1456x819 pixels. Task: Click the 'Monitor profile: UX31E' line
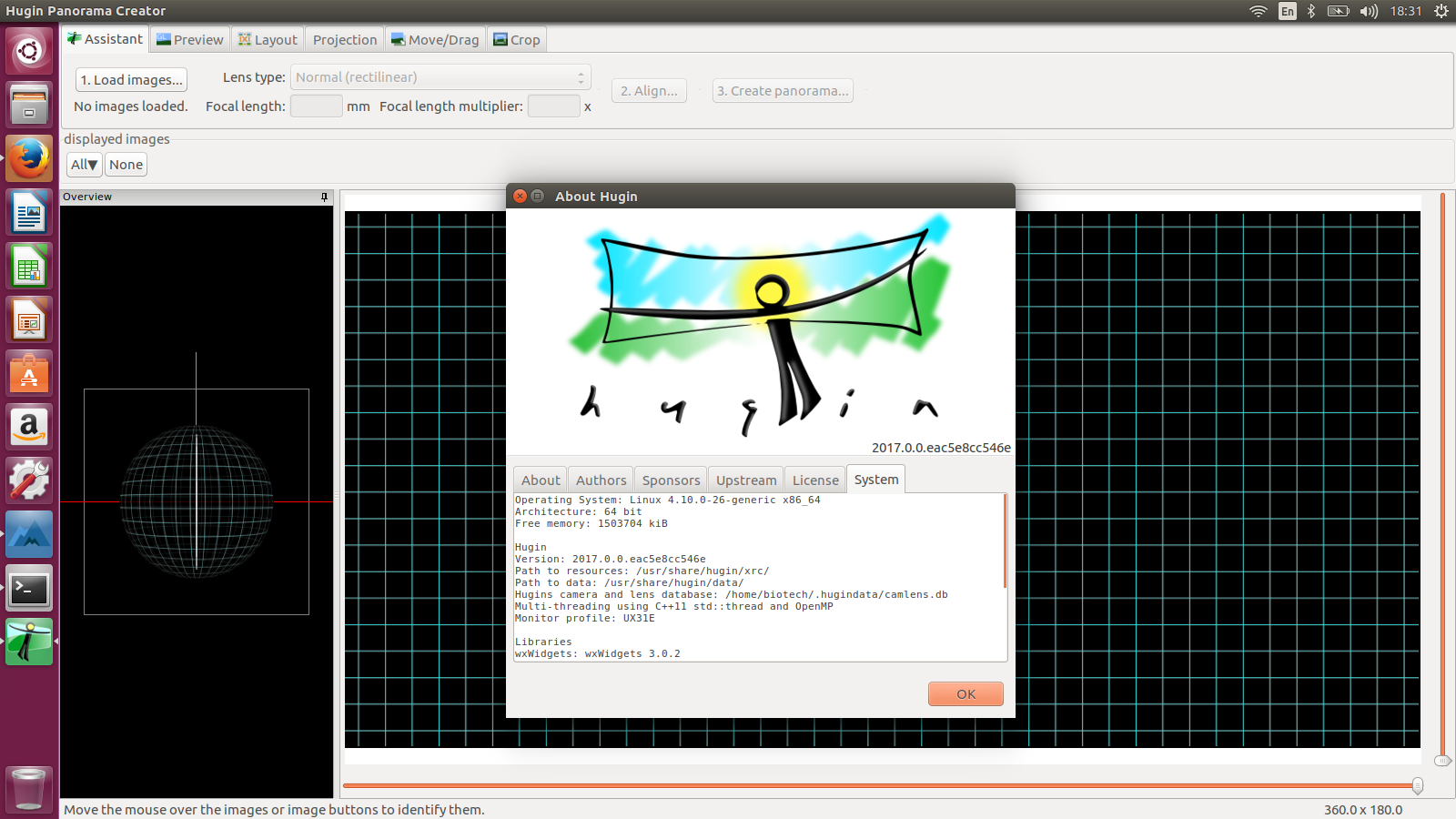[x=584, y=618]
